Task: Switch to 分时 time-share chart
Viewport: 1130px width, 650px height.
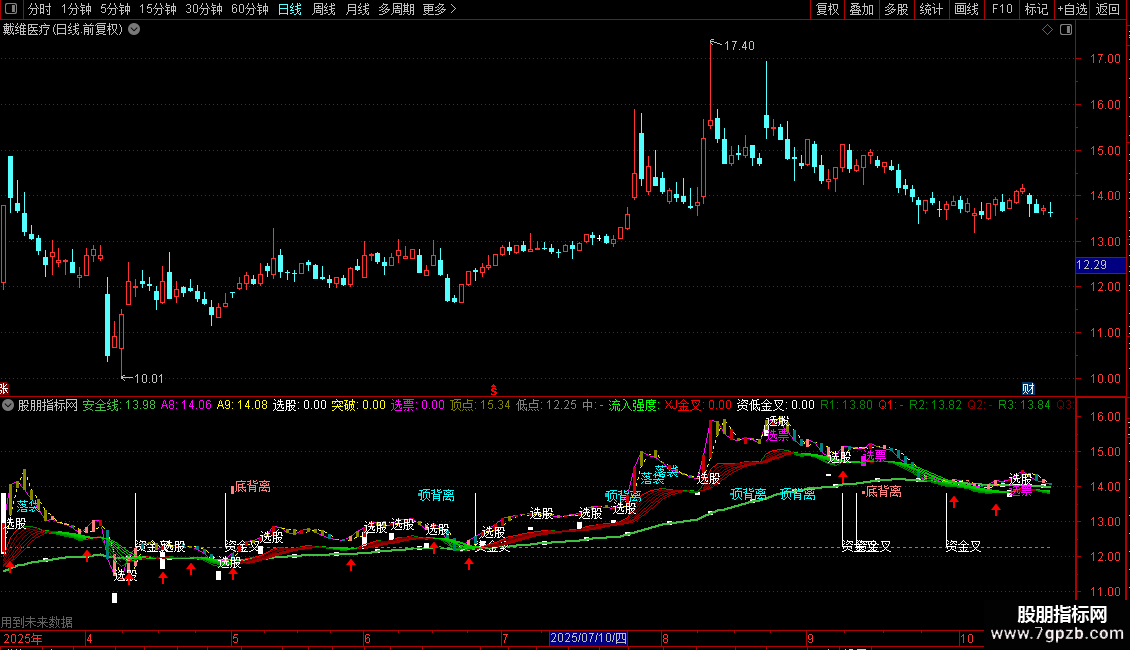Action: point(40,9)
